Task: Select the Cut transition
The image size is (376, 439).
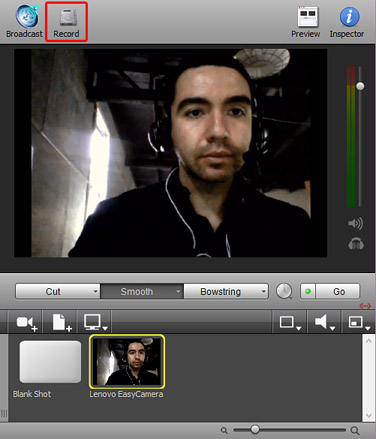Action: [53, 292]
